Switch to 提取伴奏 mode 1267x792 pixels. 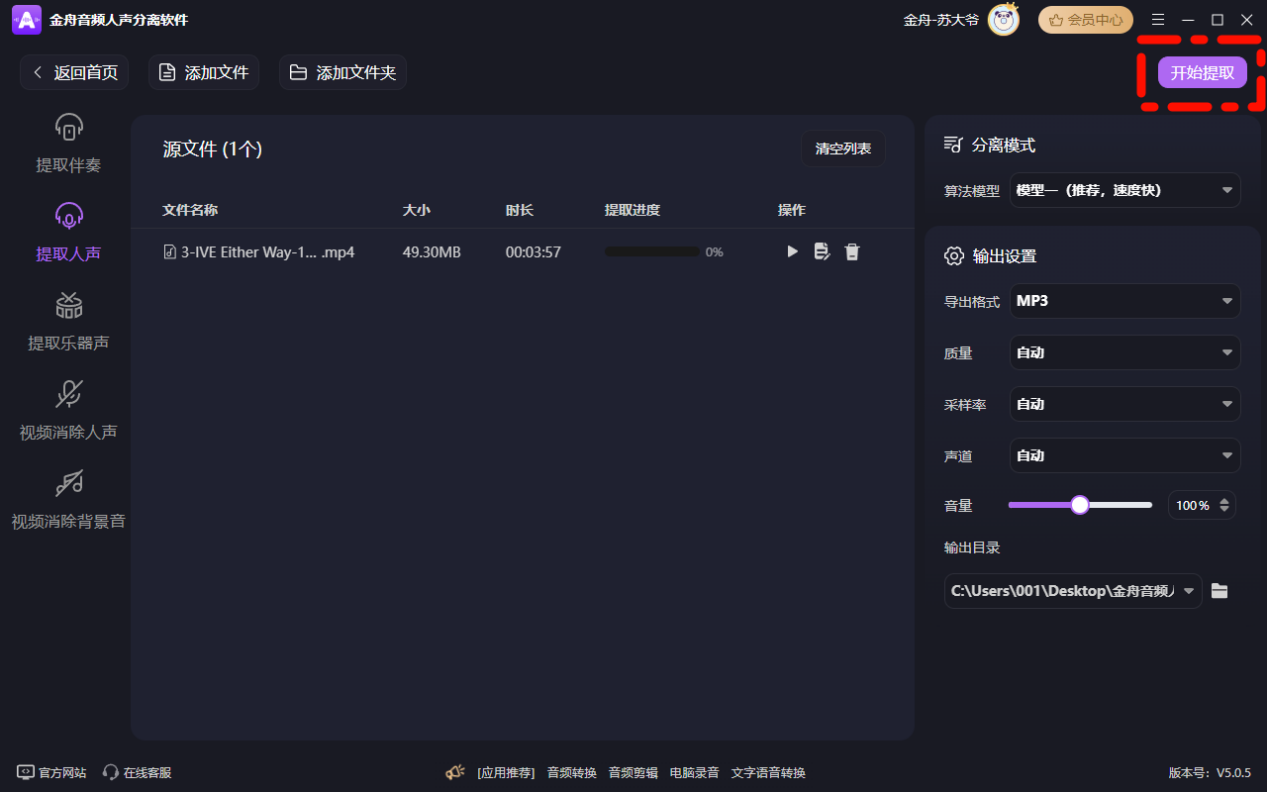pos(68,145)
